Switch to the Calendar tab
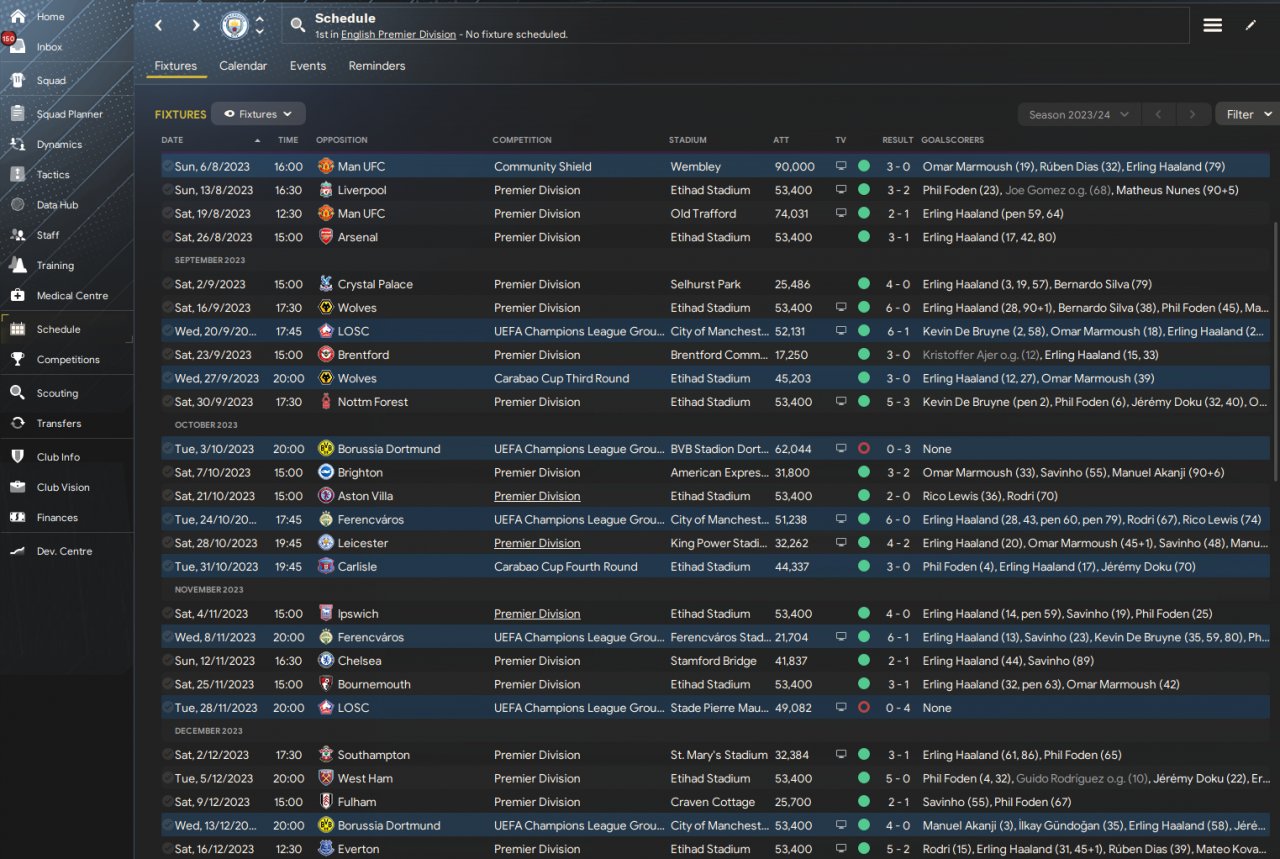 pos(243,66)
